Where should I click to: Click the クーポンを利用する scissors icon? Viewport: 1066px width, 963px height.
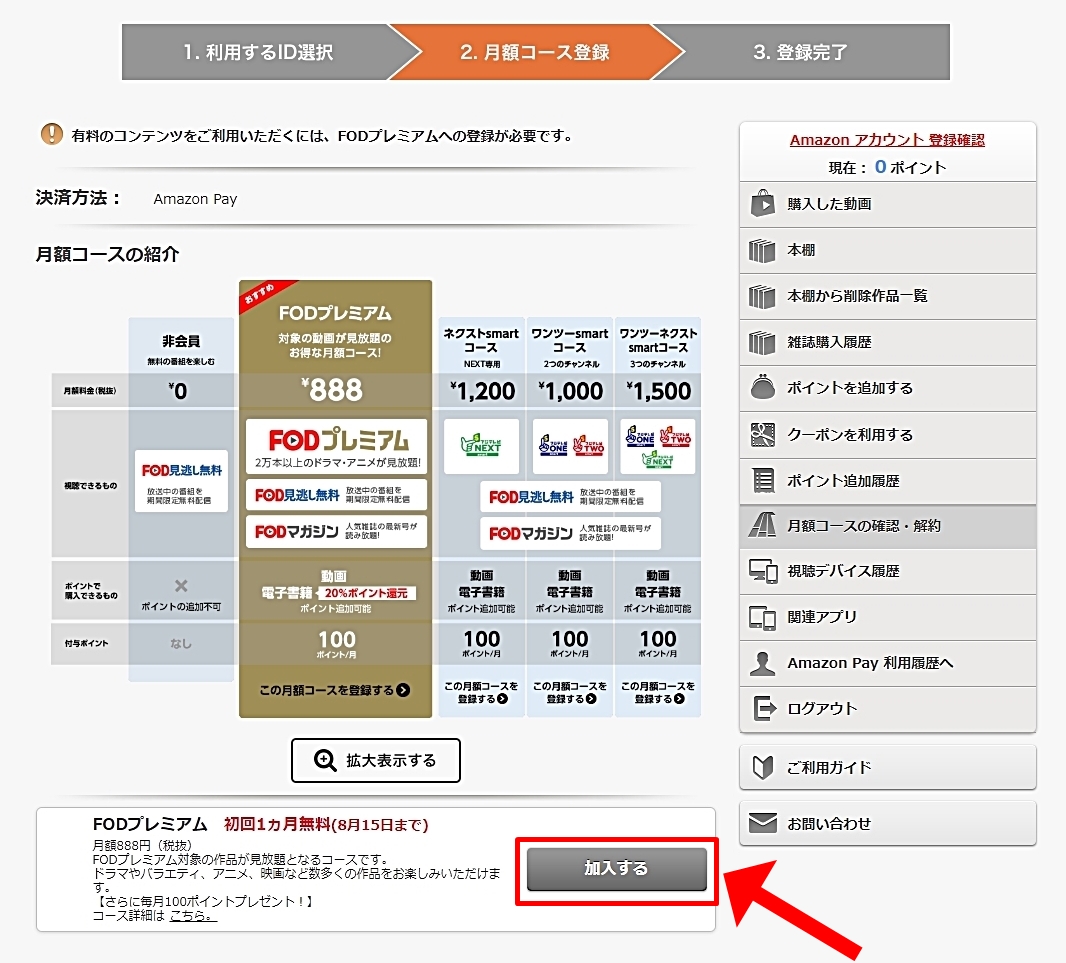(x=762, y=434)
